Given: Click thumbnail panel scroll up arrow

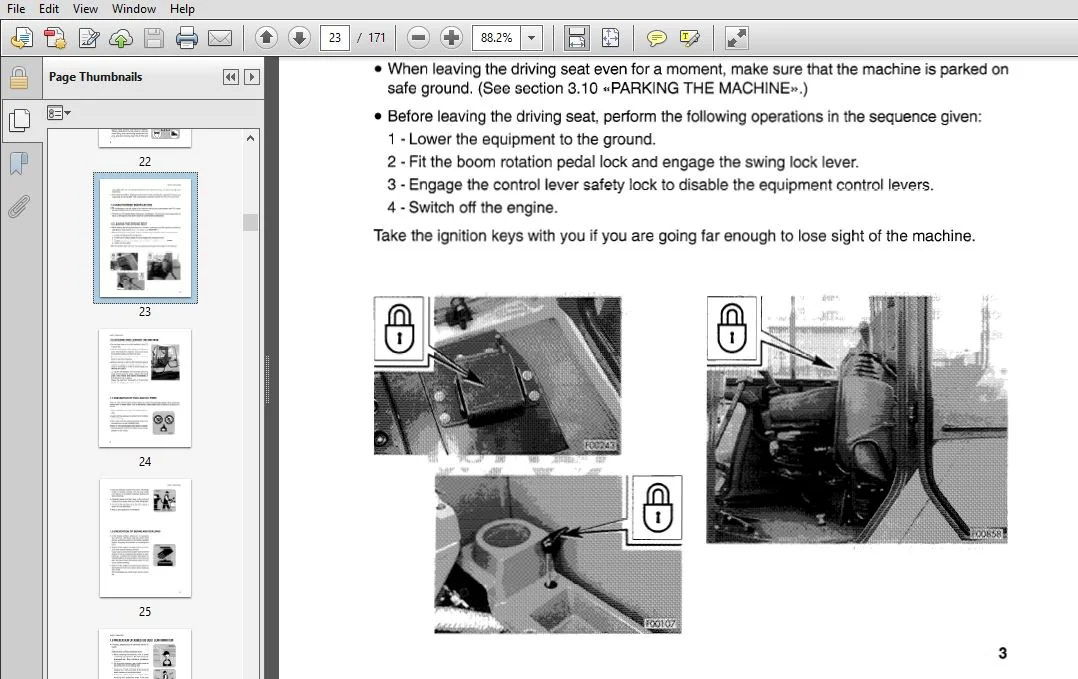Looking at the screenshot, I should pyautogui.click(x=250, y=138).
